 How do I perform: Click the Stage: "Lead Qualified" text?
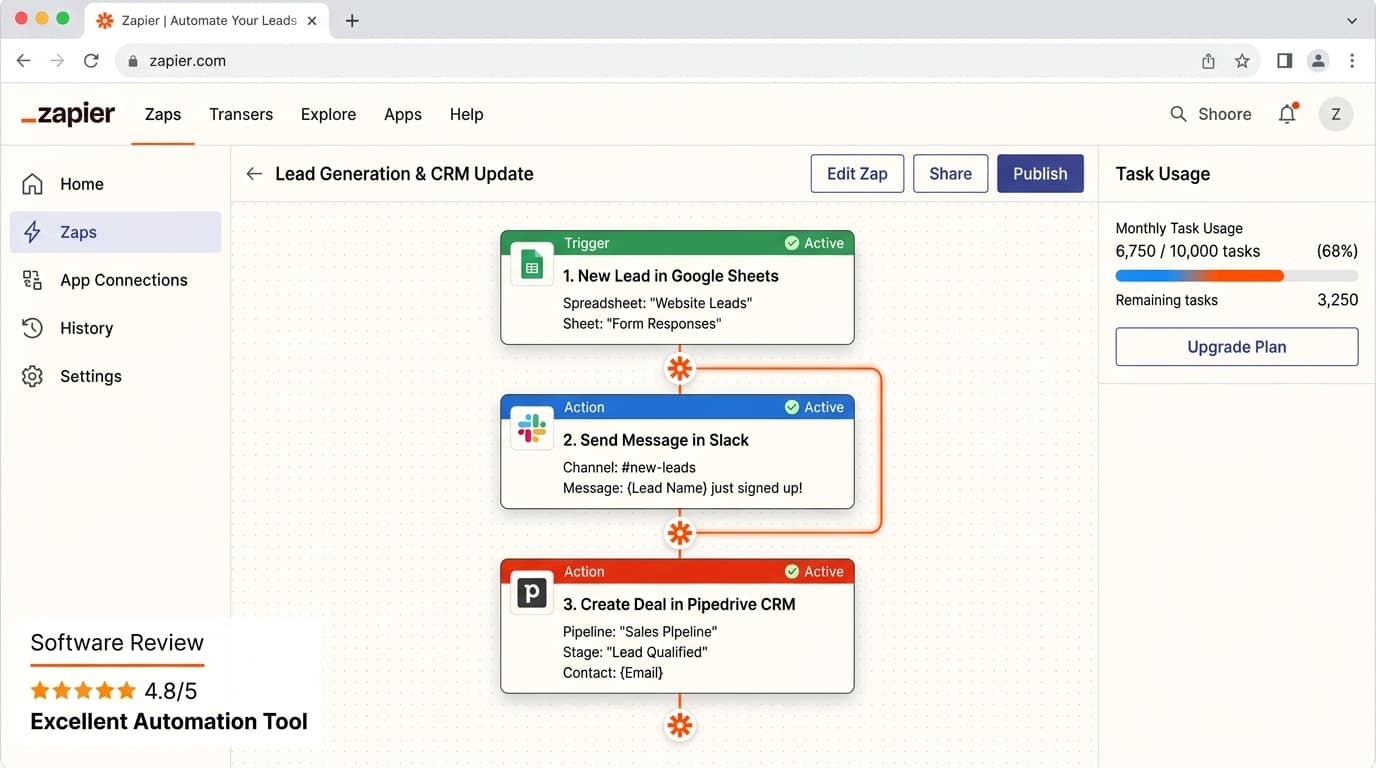(635, 652)
